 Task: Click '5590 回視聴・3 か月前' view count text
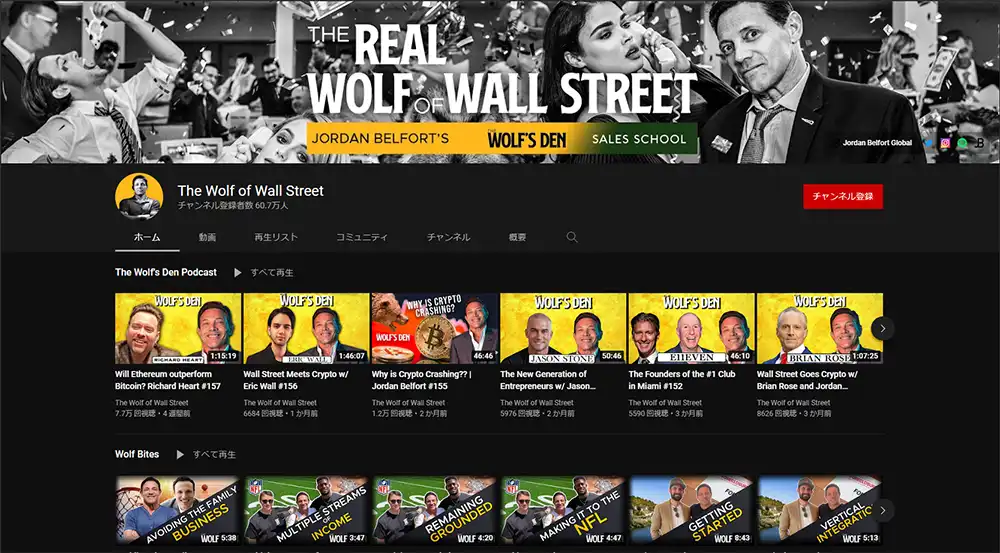[x=666, y=413]
